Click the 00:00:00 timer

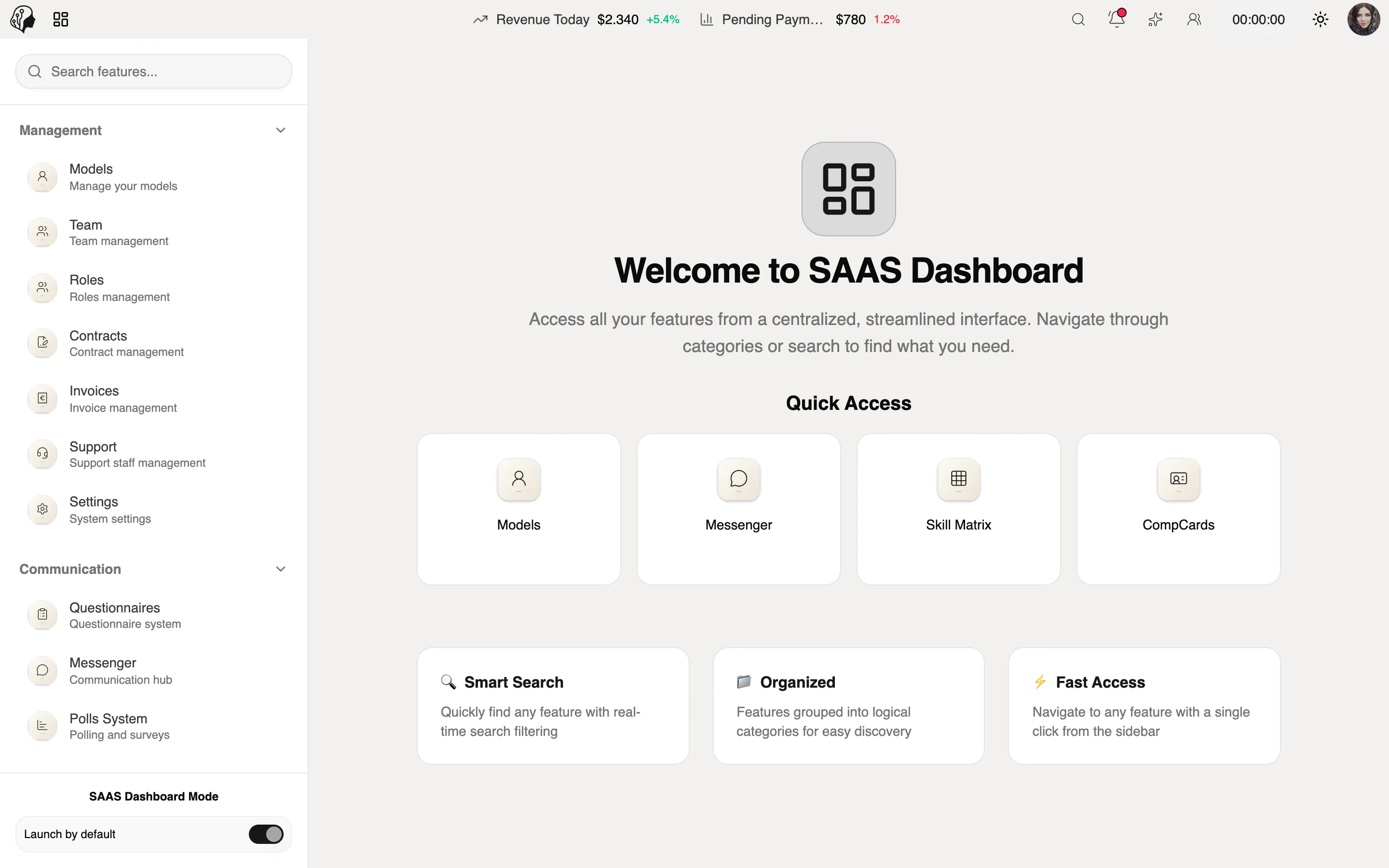[1258, 19]
